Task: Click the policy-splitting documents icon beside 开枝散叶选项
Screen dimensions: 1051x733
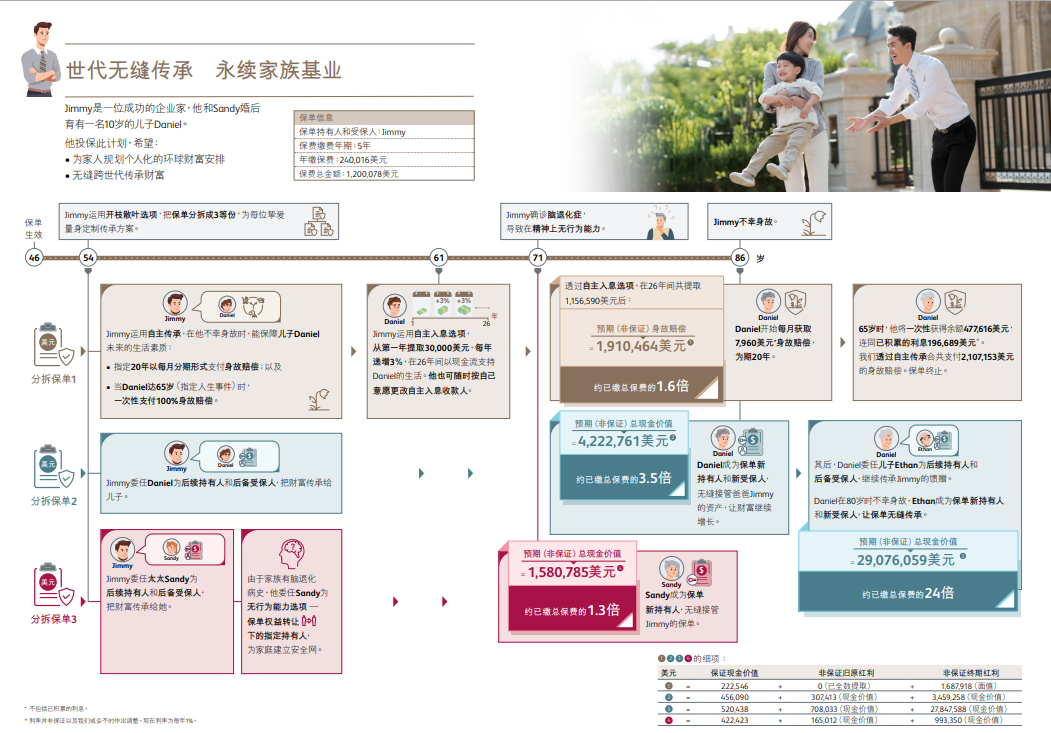Action: coord(320,221)
